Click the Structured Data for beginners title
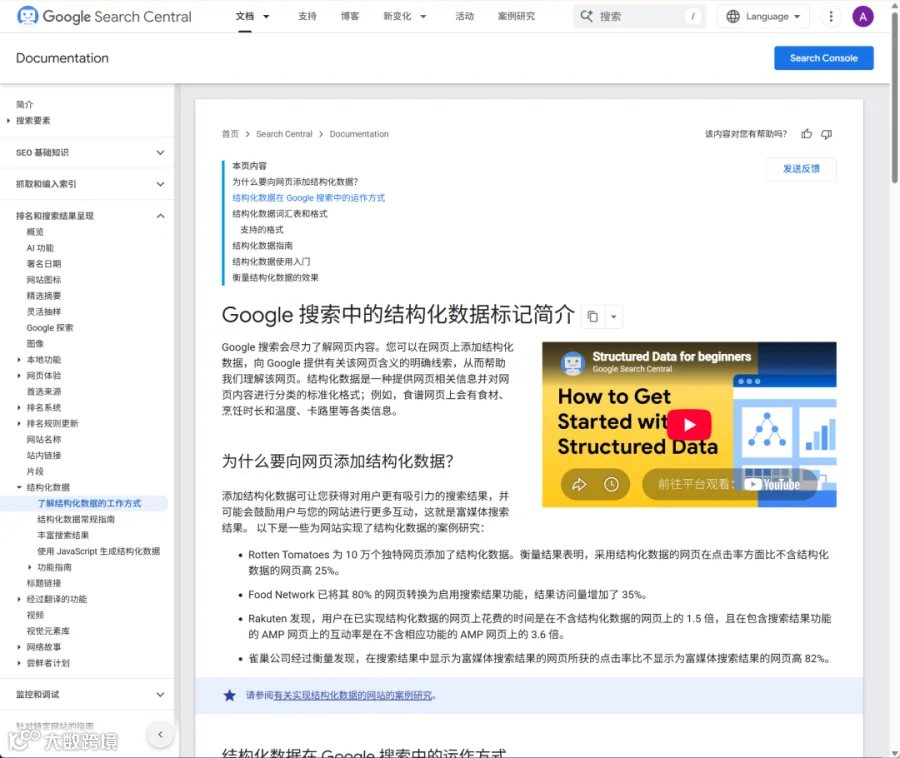The width and height of the screenshot is (900, 758). [x=672, y=357]
